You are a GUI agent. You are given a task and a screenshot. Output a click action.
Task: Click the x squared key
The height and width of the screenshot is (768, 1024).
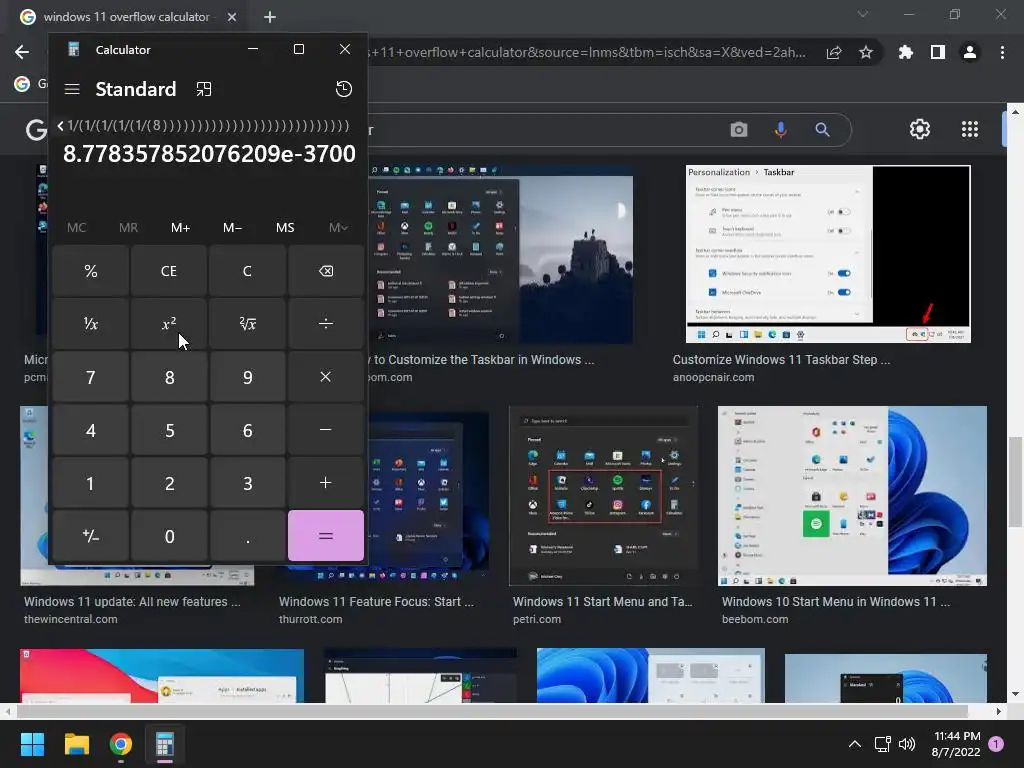click(169, 324)
